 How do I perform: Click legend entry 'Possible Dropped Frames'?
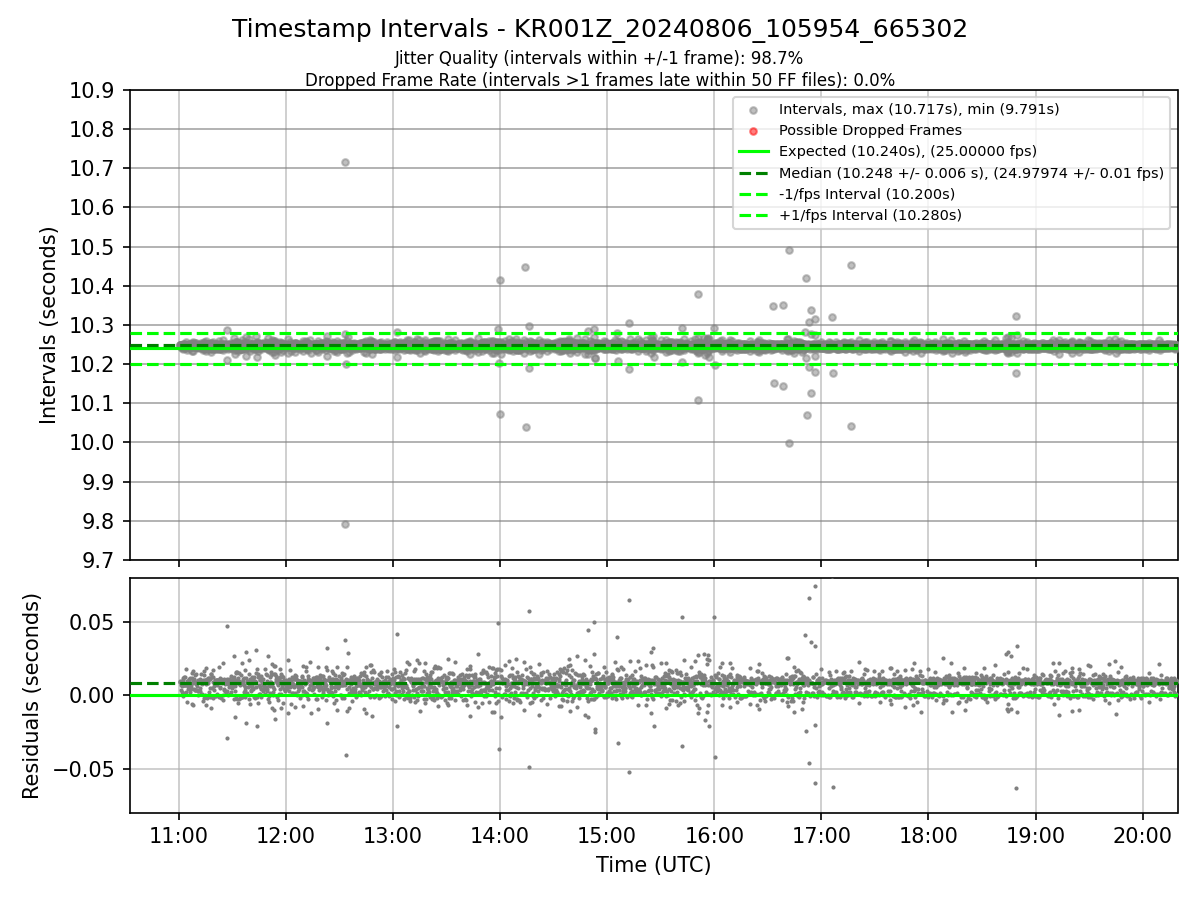click(x=870, y=130)
